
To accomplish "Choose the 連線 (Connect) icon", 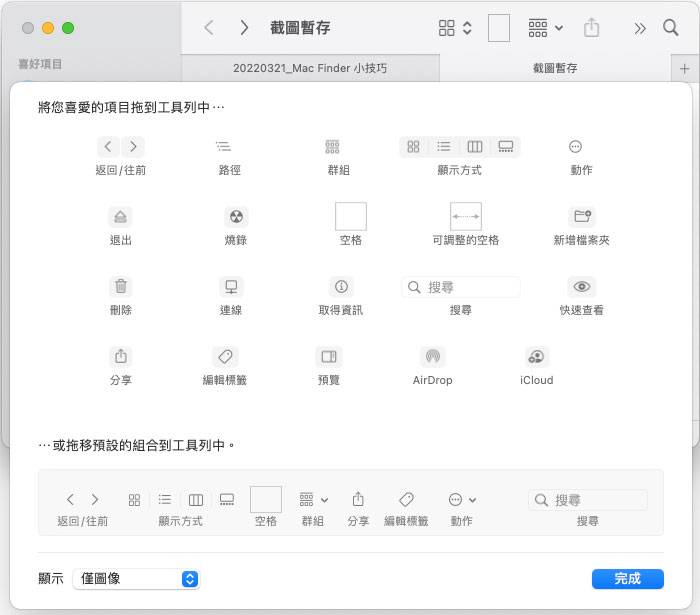I will pos(231,286).
